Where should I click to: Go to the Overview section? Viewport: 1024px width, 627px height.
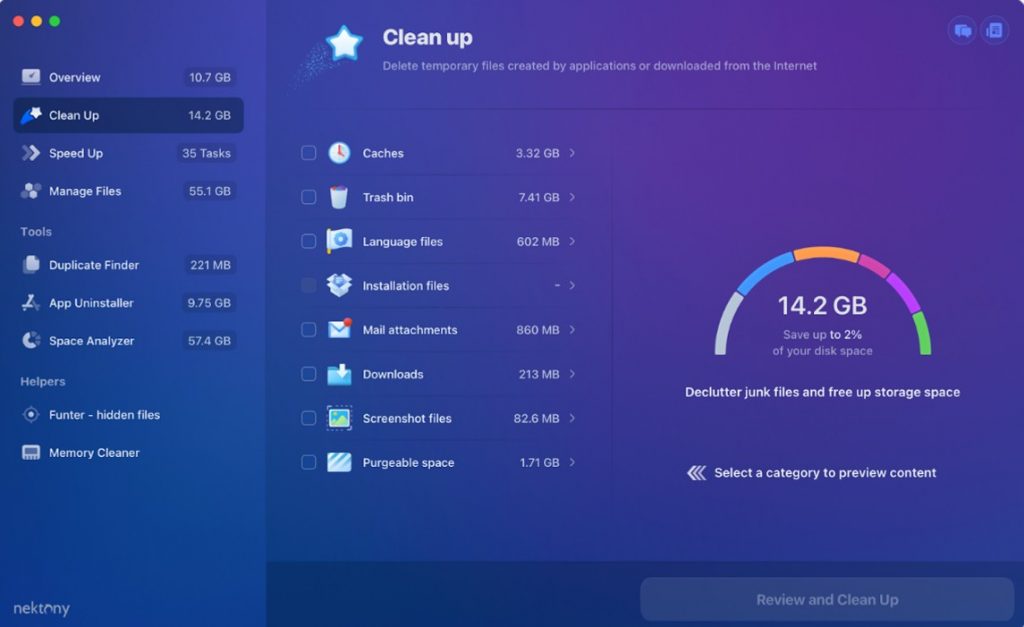click(74, 77)
